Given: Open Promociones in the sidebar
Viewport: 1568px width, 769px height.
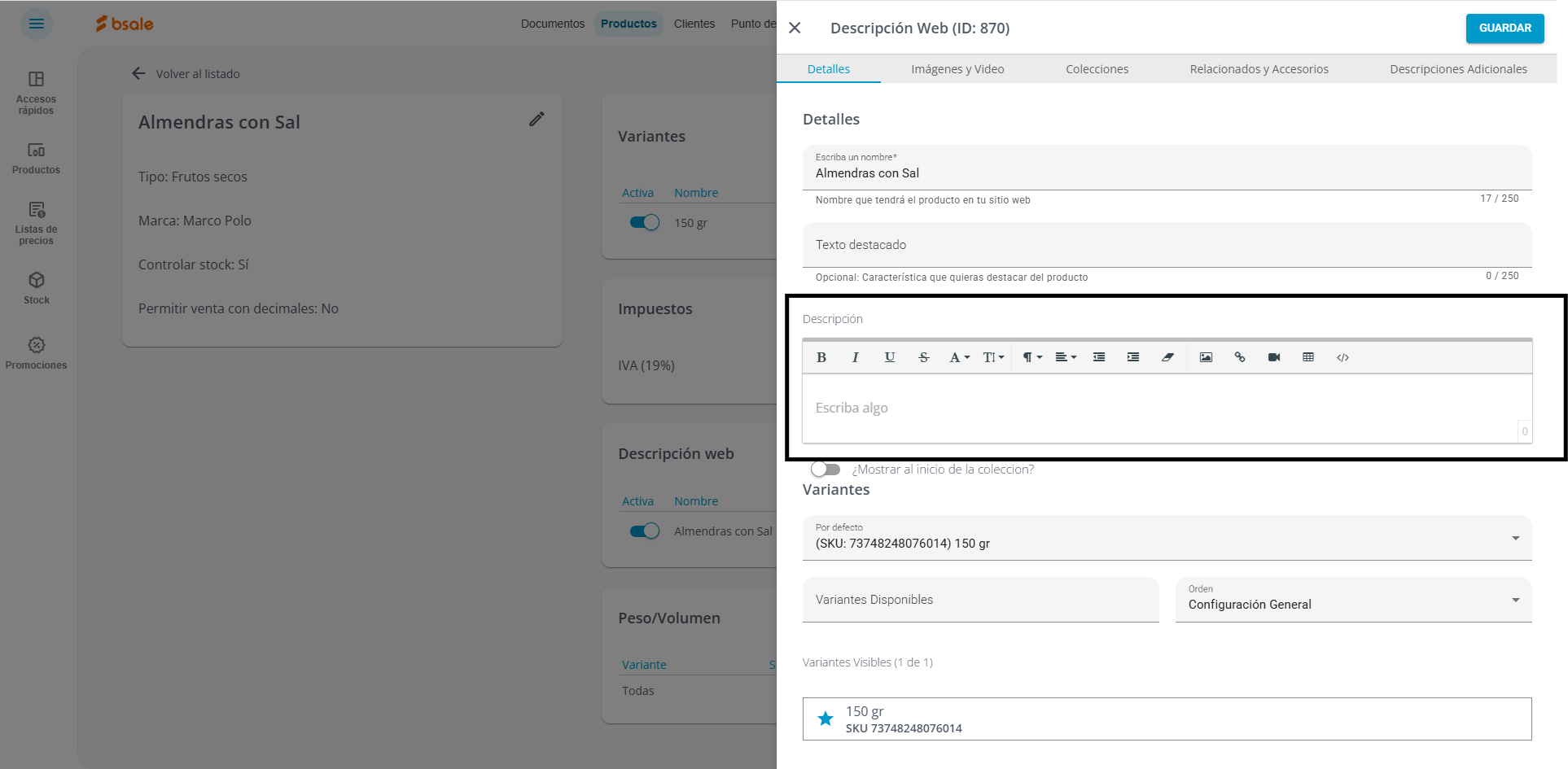Looking at the screenshot, I should [x=37, y=354].
